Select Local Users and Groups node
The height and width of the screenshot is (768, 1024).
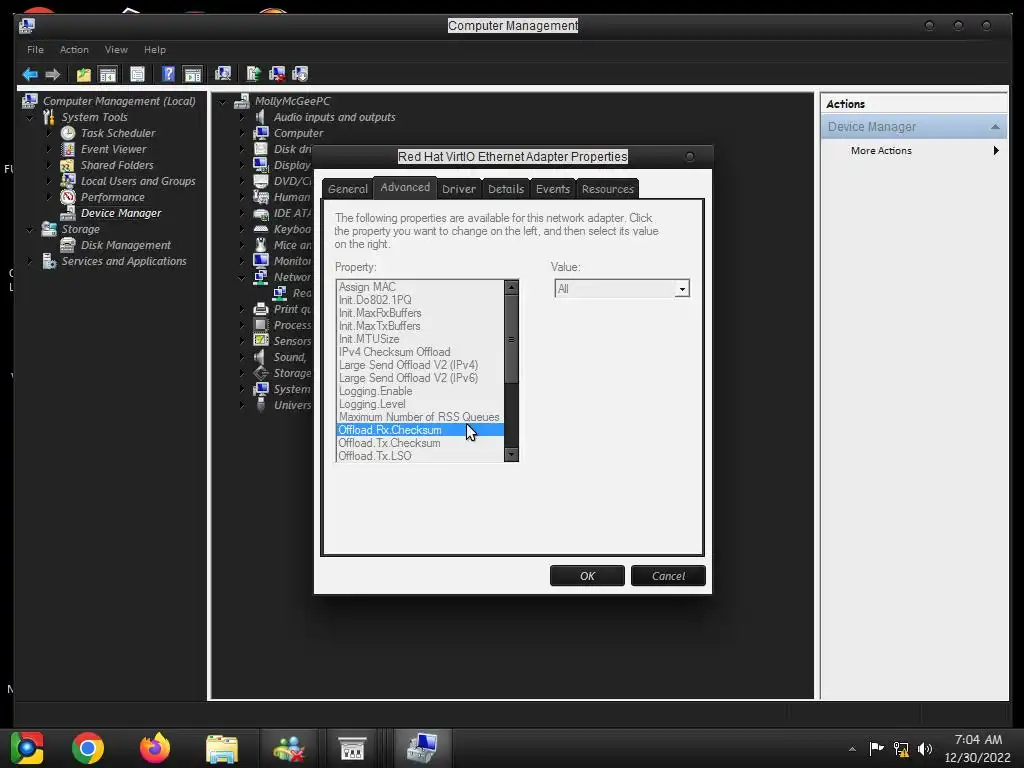click(138, 181)
